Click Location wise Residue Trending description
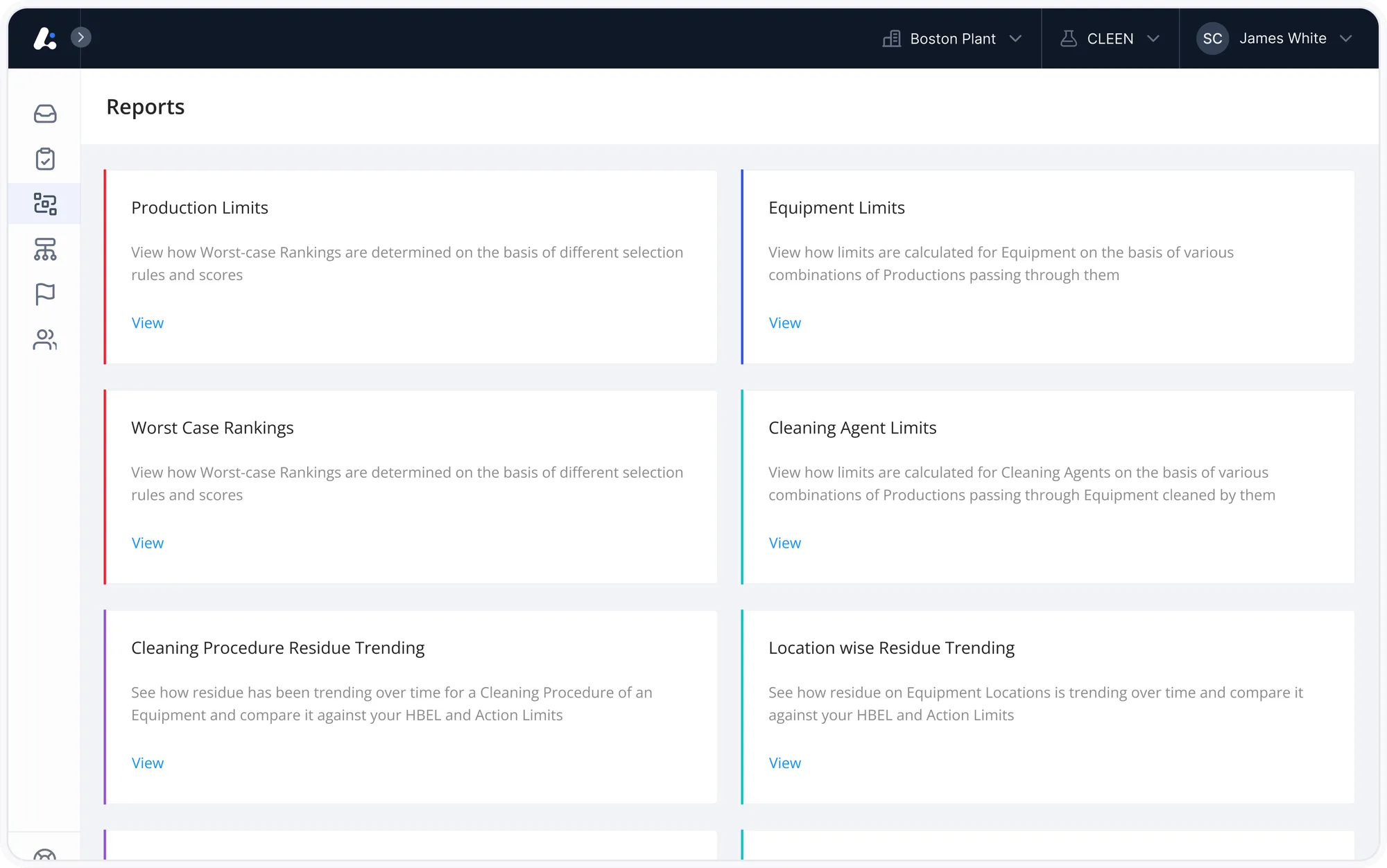 click(x=1035, y=704)
